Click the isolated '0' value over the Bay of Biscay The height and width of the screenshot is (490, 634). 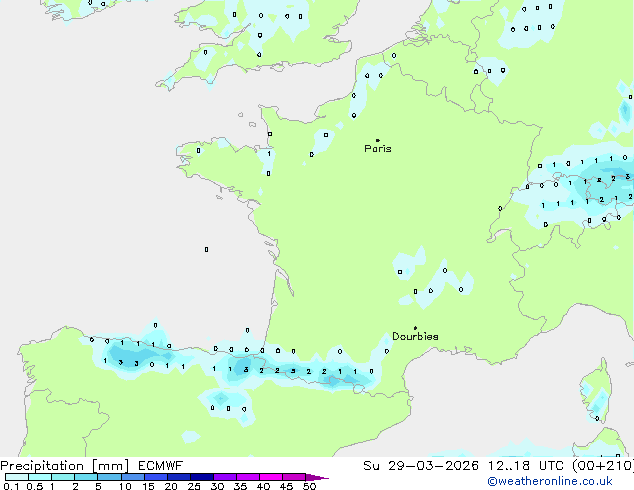pos(206,249)
